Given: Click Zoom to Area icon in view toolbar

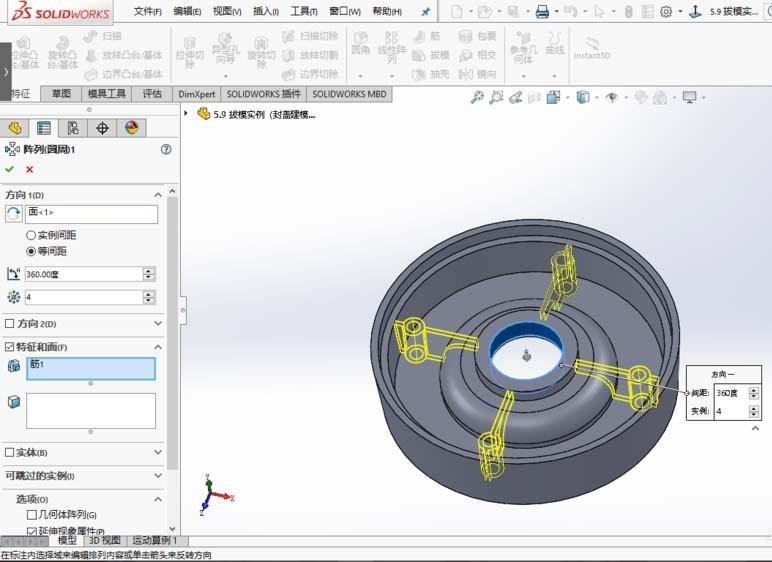Looking at the screenshot, I should pos(496,98).
